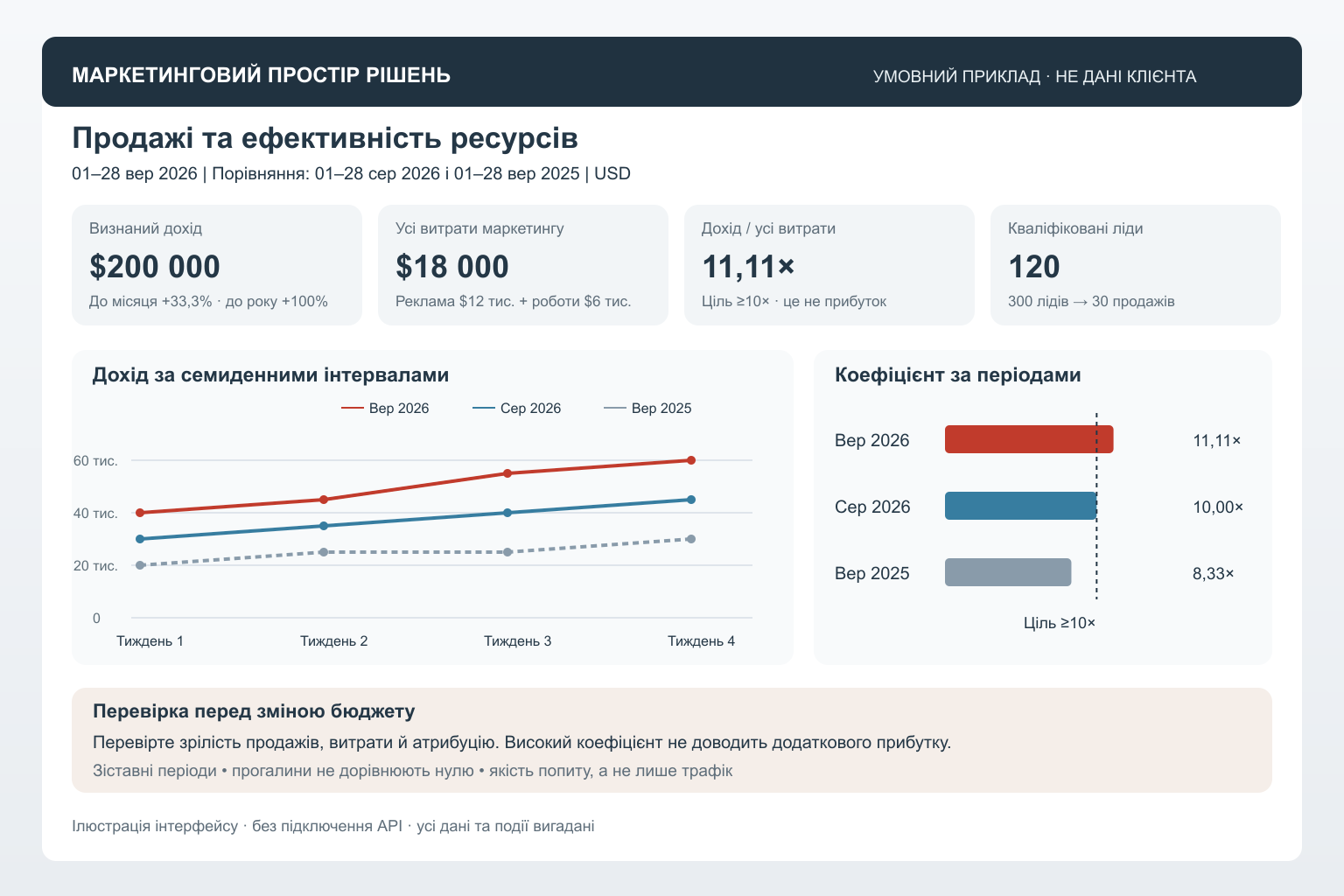Click the gray Вер 2025 ratio bar
This screenshot has width=1344, height=896.
click(1008, 572)
